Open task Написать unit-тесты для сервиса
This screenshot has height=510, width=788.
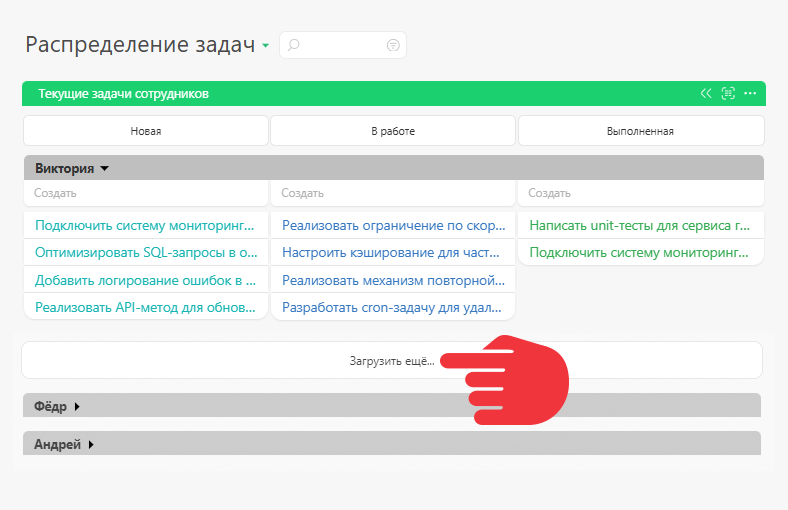[x=640, y=226]
